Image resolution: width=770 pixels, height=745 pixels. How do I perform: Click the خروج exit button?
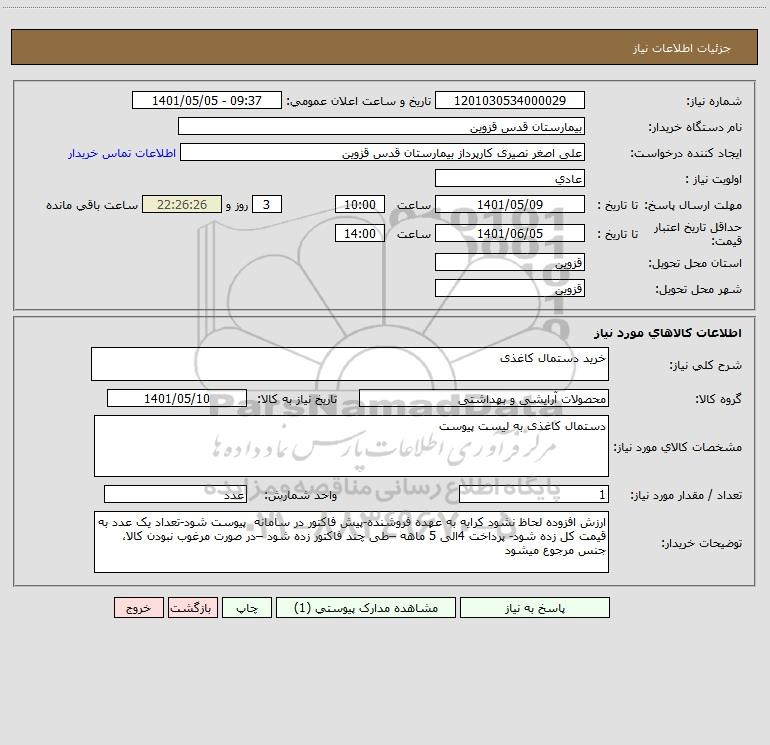[138, 608]
